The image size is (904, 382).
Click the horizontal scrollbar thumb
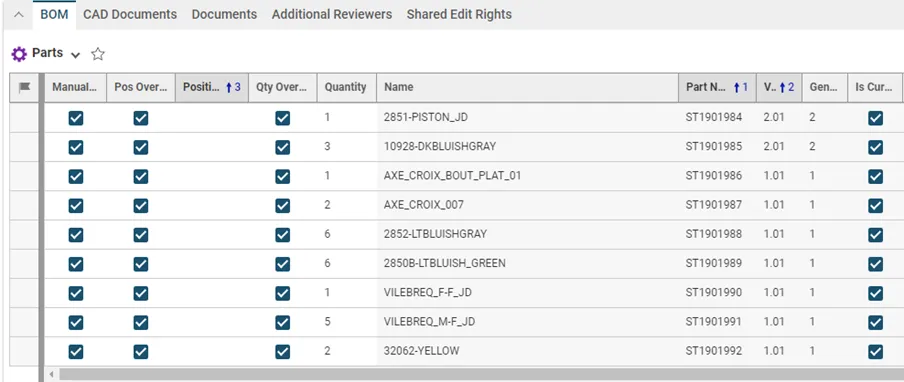point(481,375)
